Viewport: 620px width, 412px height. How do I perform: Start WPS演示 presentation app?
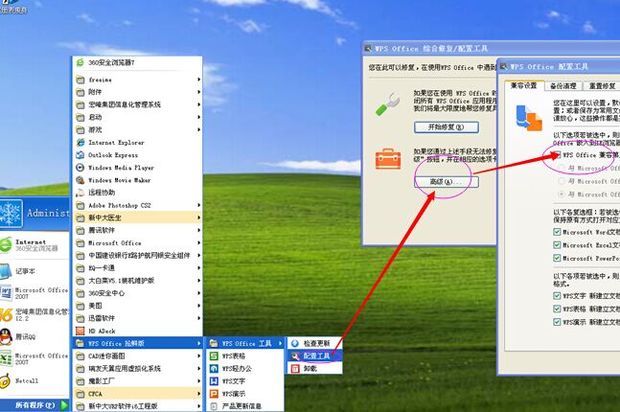[244, 394]
